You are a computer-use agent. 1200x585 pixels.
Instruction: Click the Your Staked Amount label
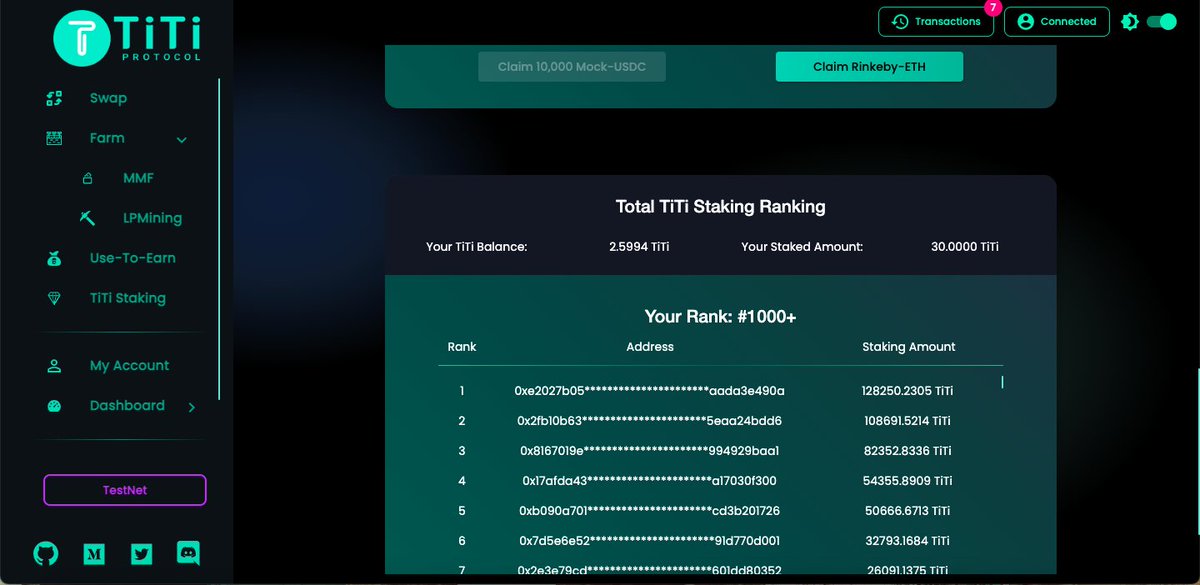[802, 247]
